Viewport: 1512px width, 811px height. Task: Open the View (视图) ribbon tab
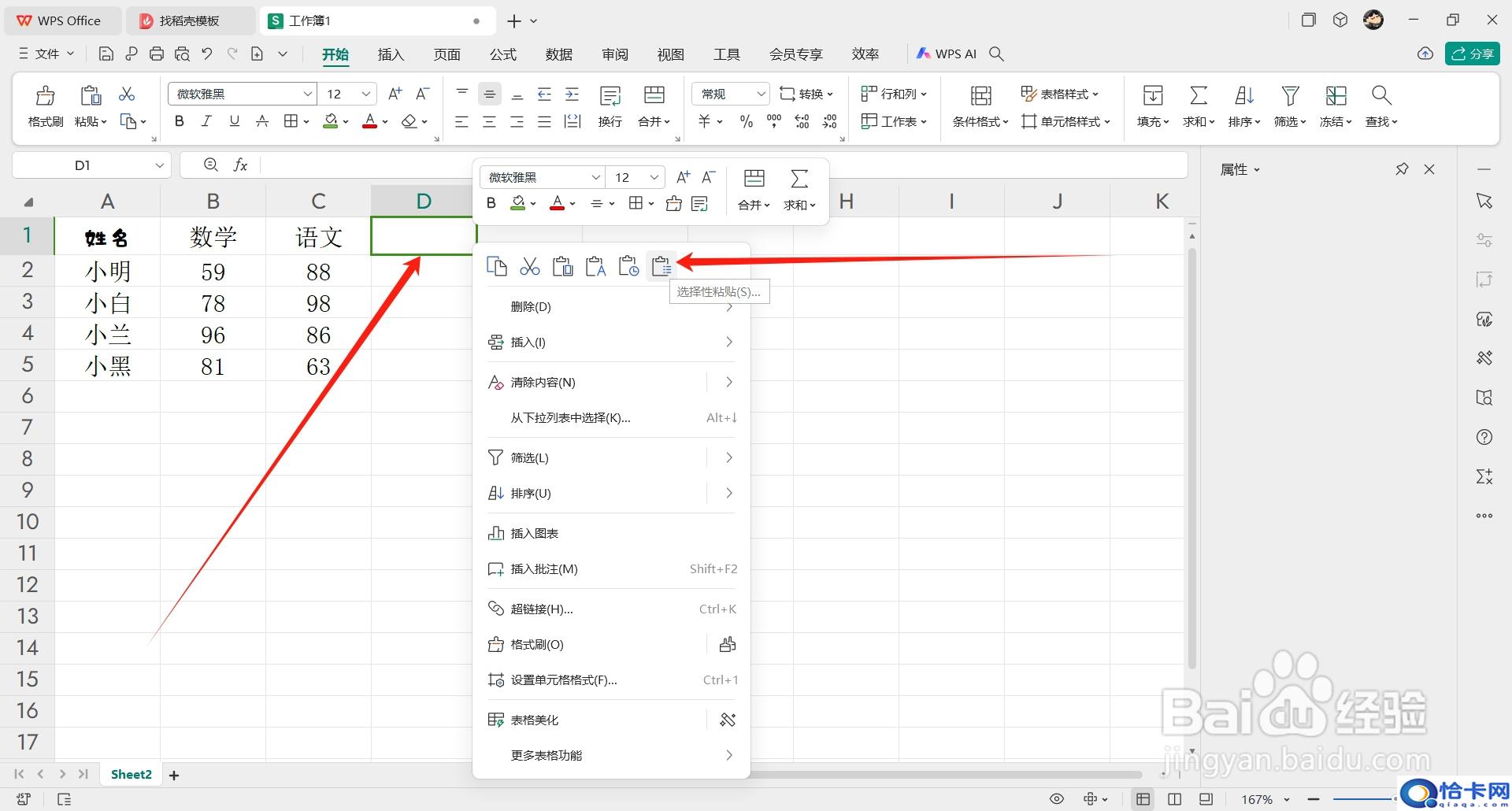click(x=671, y=54)
